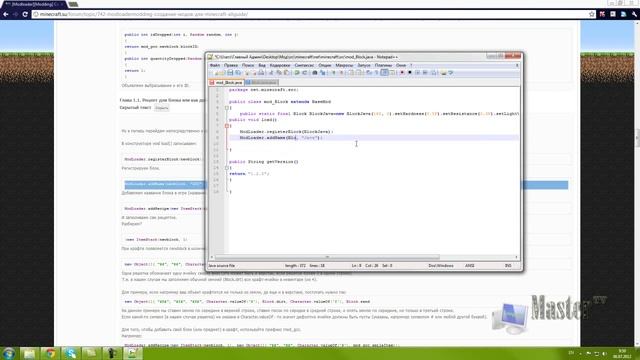Open Окна menu
This screenshot has height=360, width=640.
coord(401,65)
